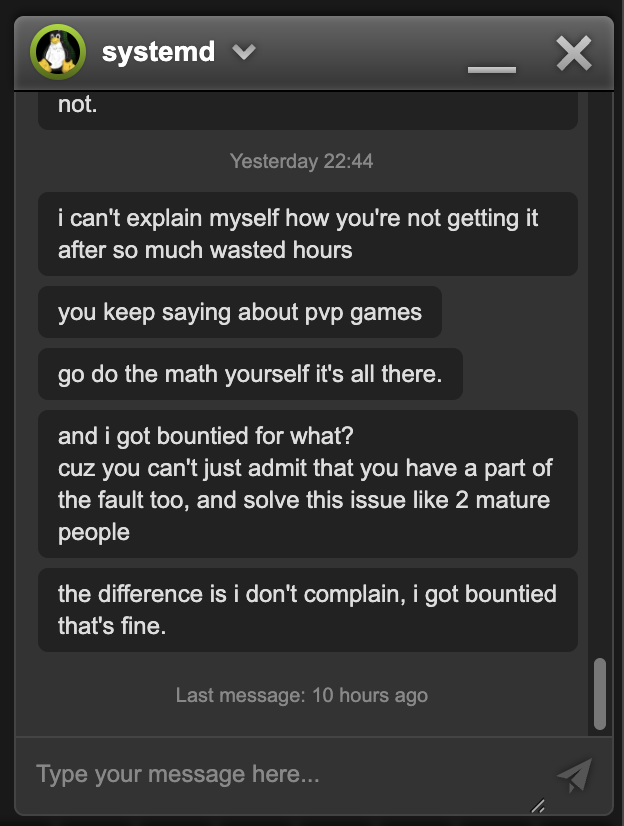The image size is (624, 826).
Task: Select the 'Yesterday 22:44' timestamp
Action: point(302,161)
